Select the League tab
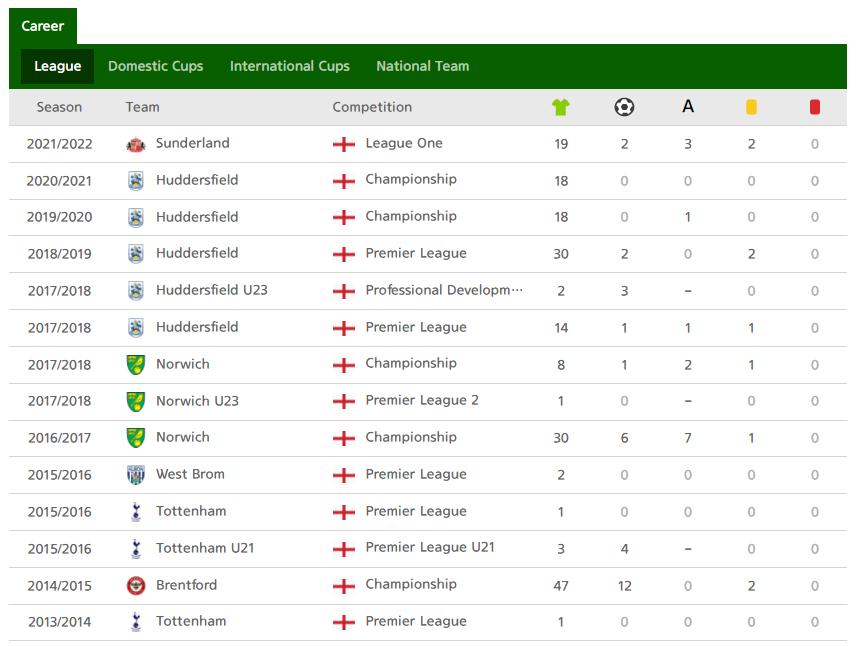 (57, 66)
